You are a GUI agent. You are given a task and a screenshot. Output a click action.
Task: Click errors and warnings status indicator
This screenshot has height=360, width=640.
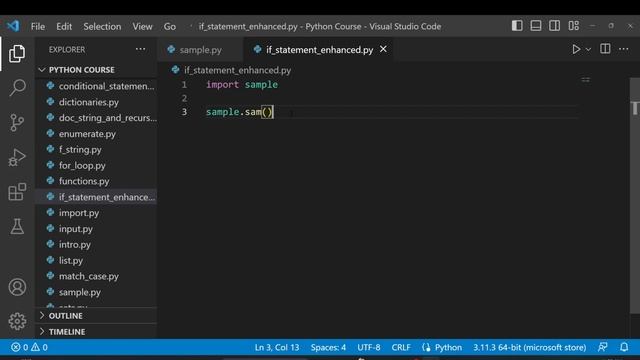(x=29, y=347)
